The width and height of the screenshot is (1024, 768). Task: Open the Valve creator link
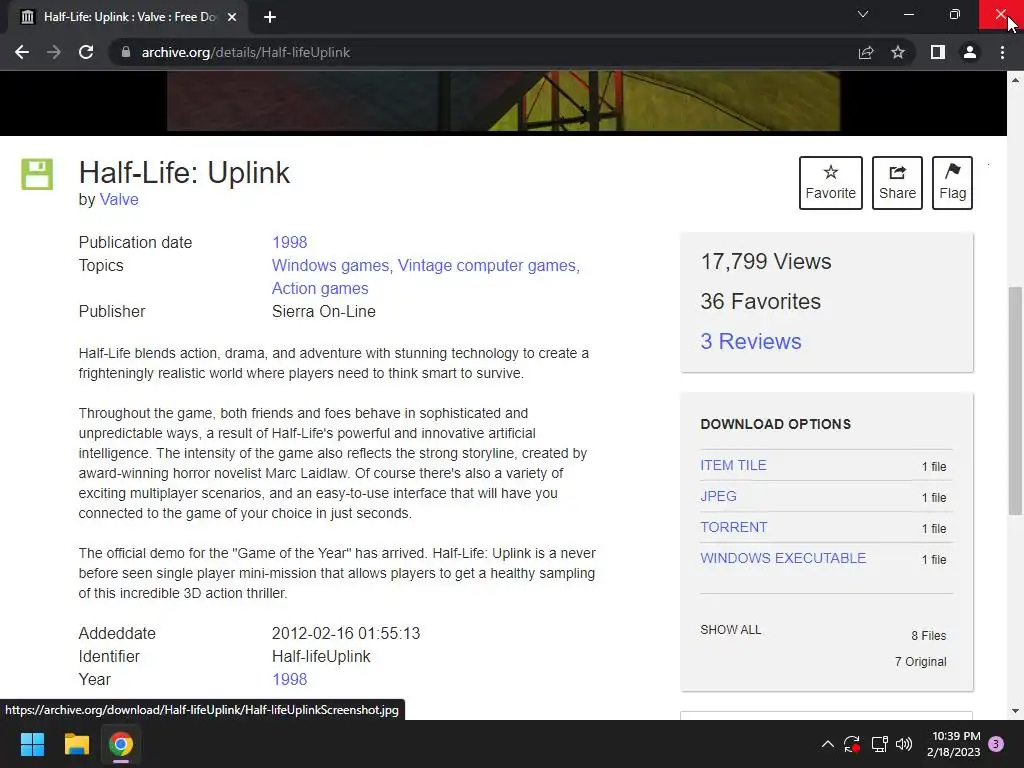(119, 199)
